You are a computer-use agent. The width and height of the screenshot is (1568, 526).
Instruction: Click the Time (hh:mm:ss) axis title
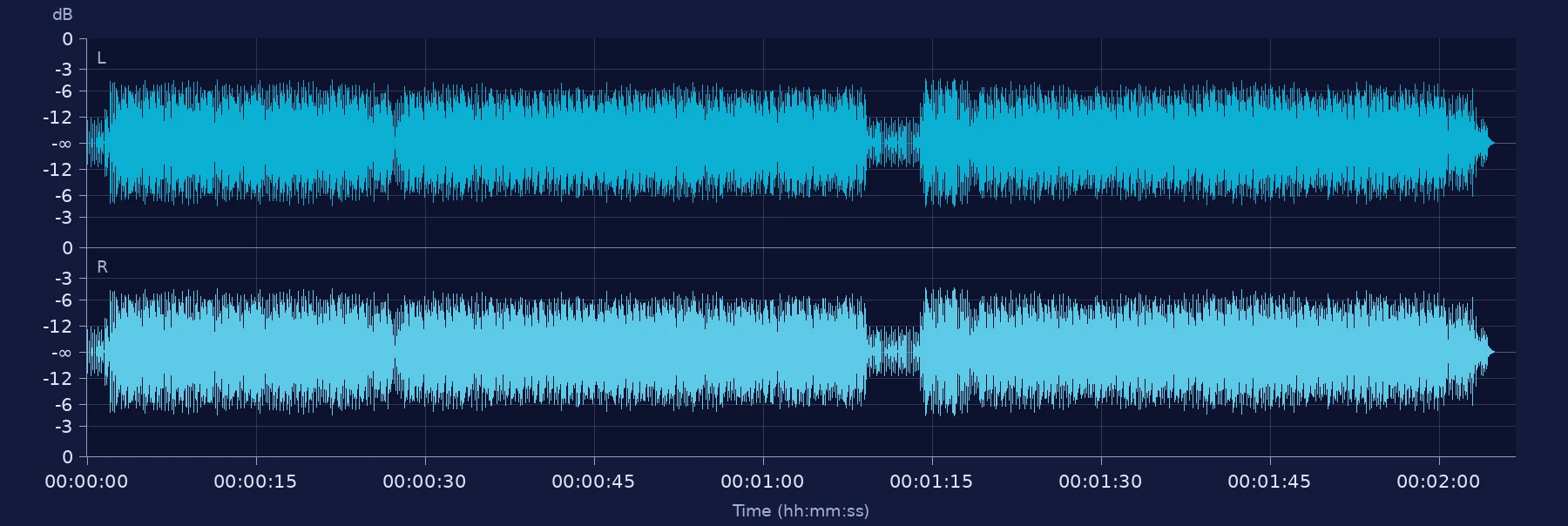tap(801, 511)
